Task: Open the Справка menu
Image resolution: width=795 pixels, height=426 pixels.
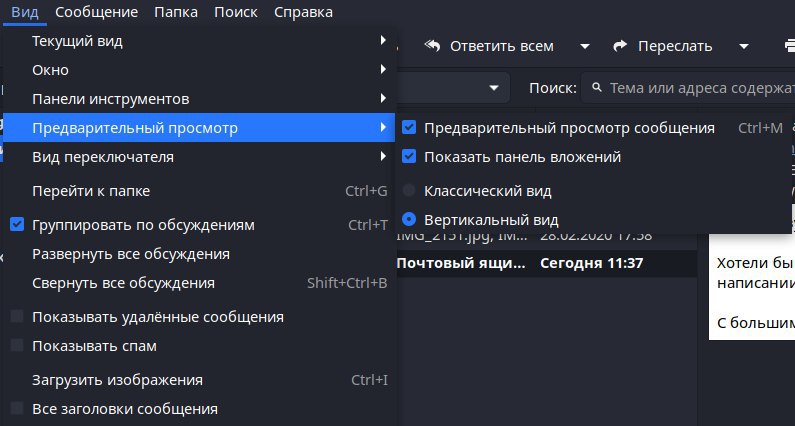Action: coord(303,12)
